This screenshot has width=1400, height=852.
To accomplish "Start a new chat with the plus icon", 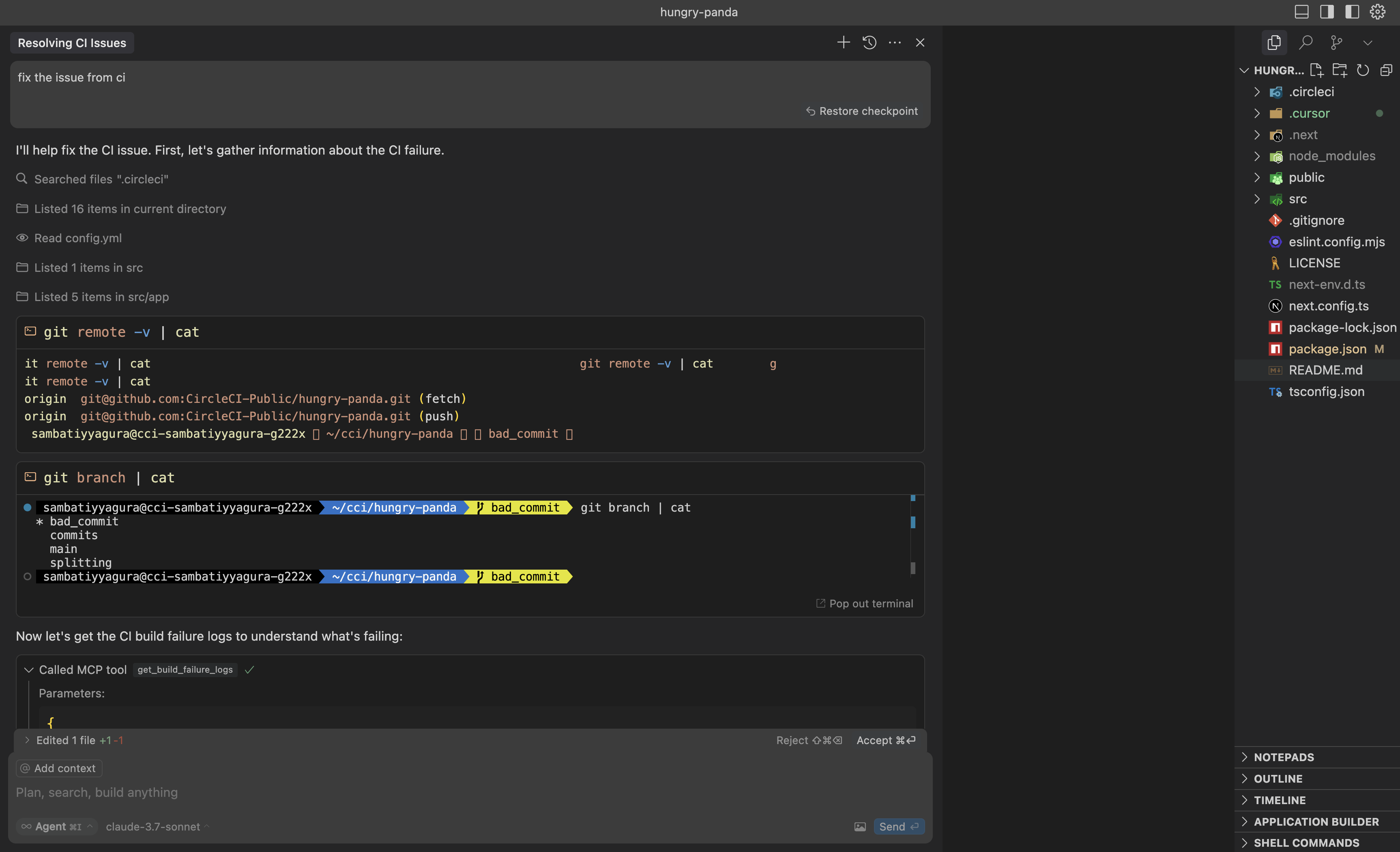I will click(x=843, y=42).
